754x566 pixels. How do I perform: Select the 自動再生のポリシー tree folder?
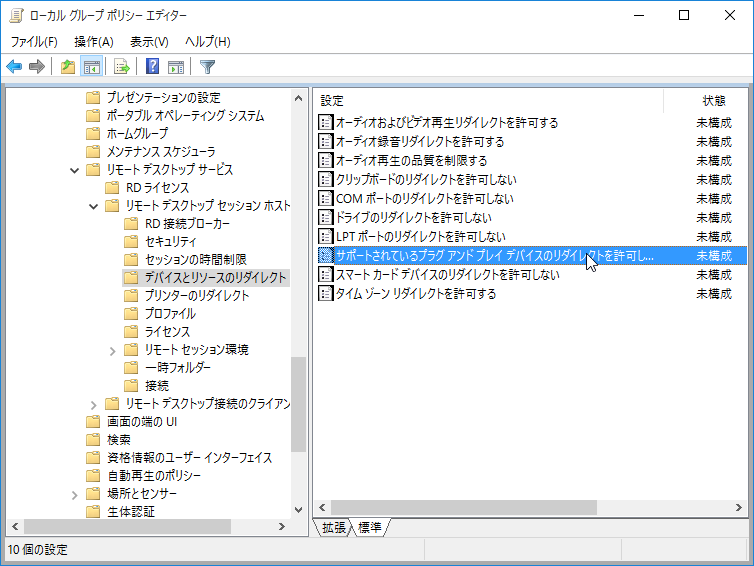pos(154,476)
